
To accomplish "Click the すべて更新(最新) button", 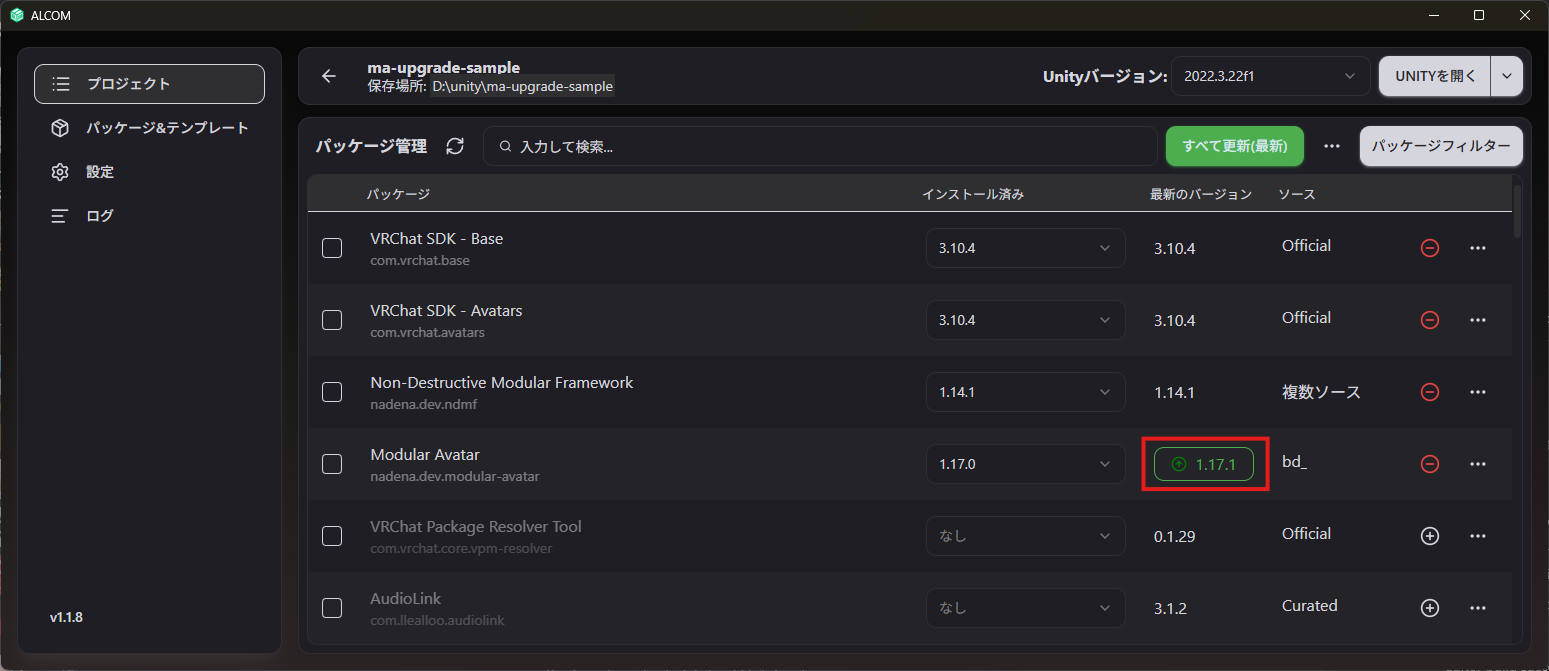I will click(x=1234, y=146).
